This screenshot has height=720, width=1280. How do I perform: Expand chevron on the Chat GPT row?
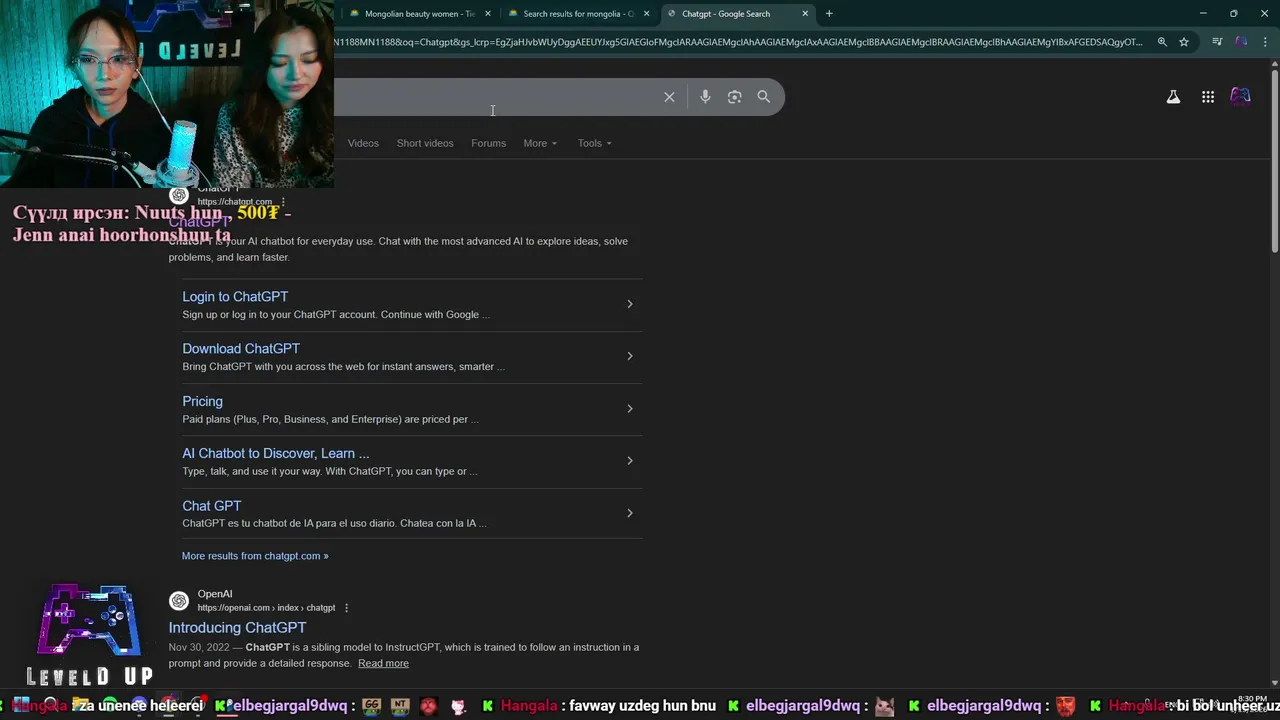pyautogui.click(x=629, y=513)
